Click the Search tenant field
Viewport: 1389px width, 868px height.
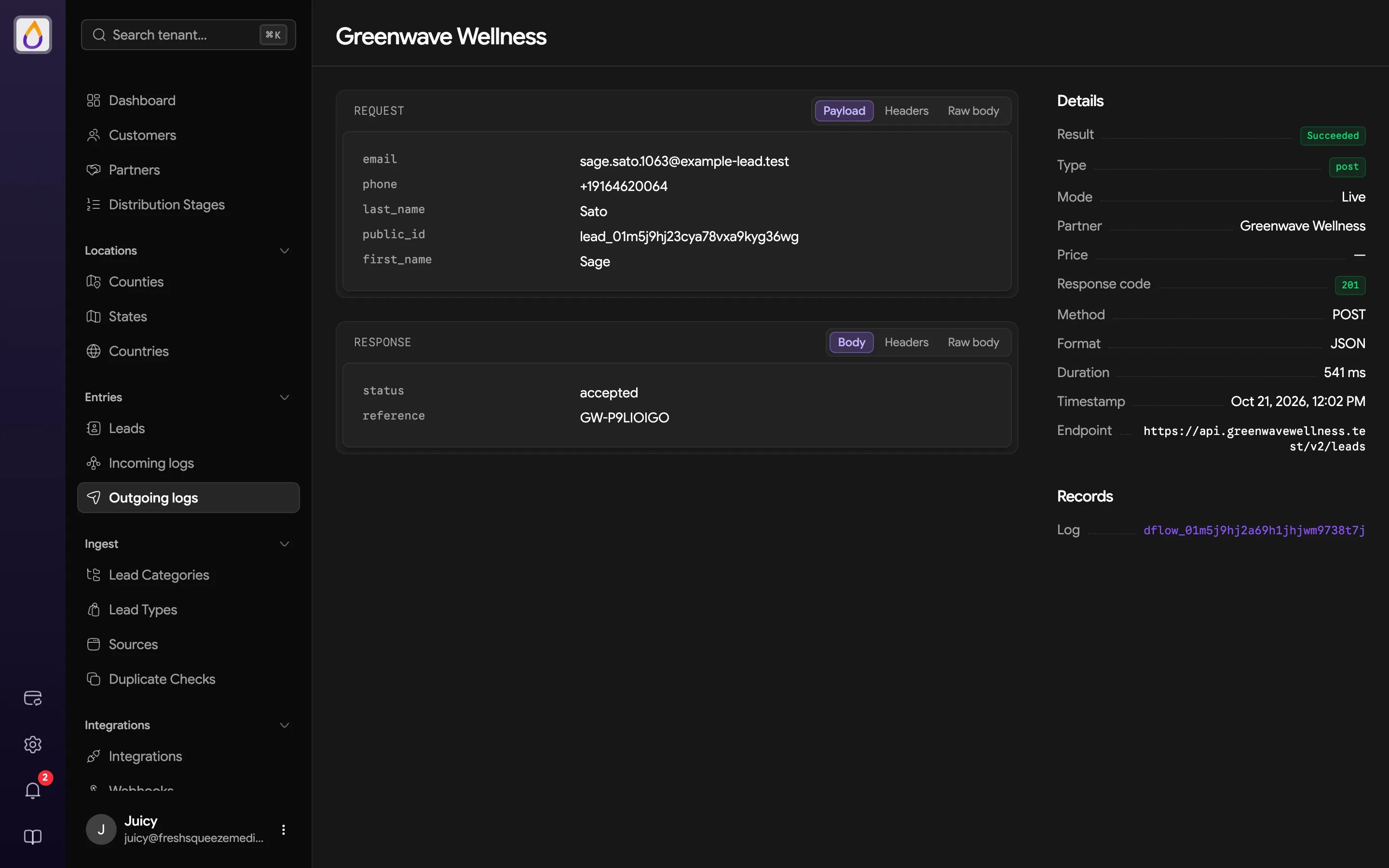point(188,34)
